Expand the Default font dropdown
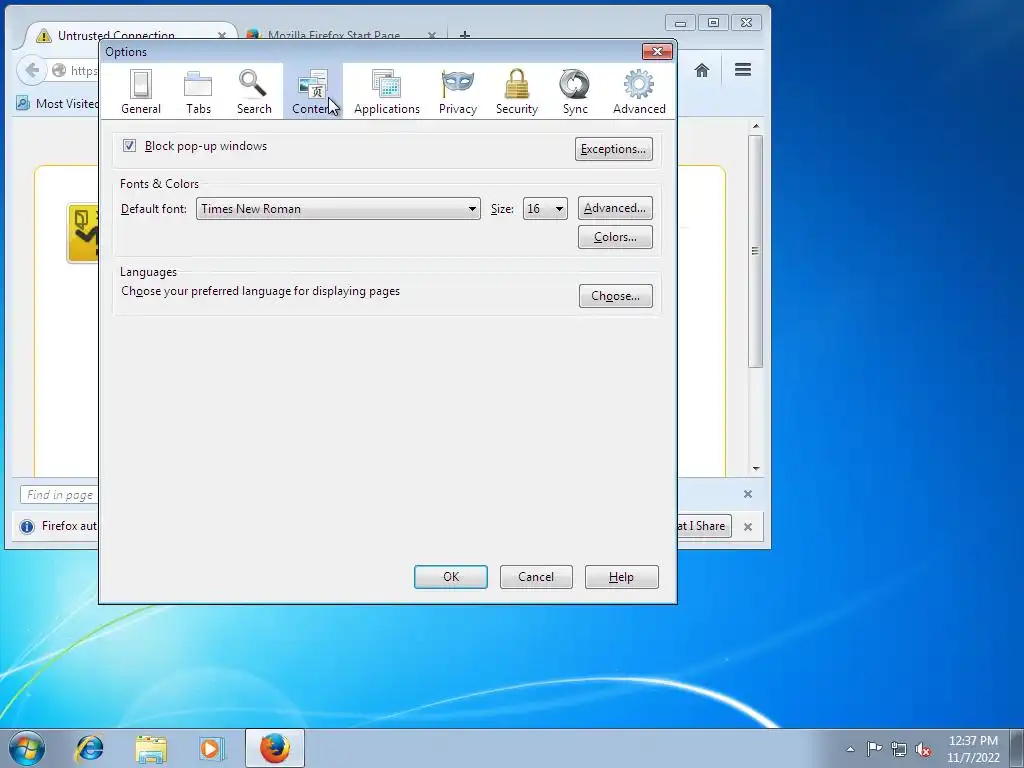1024x768 pixels. [x=338, y=208]
